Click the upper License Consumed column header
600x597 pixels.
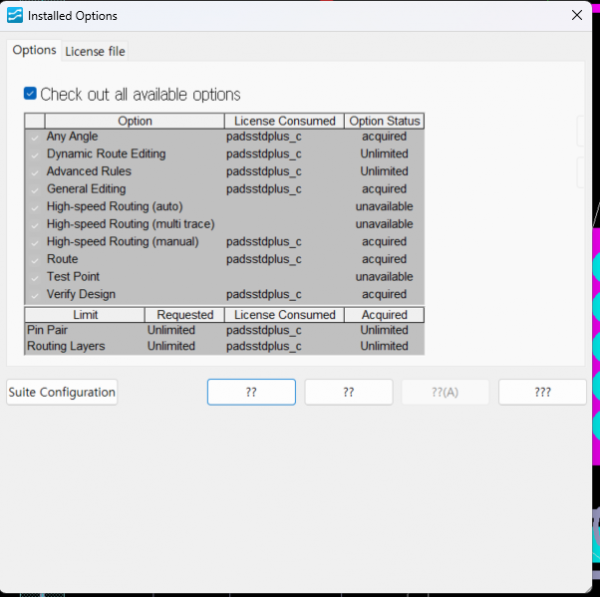tap(284, 121)
